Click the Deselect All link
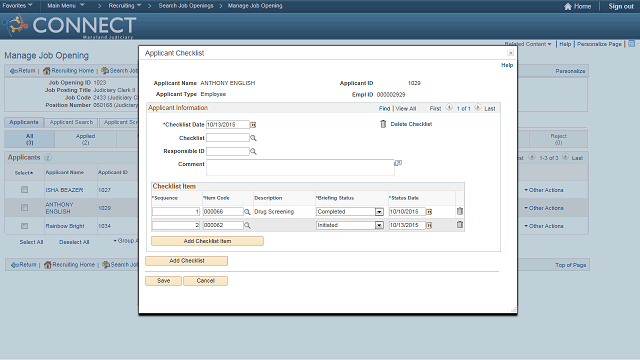The height and width of the screenshot is (360, 640). point(74,242)
